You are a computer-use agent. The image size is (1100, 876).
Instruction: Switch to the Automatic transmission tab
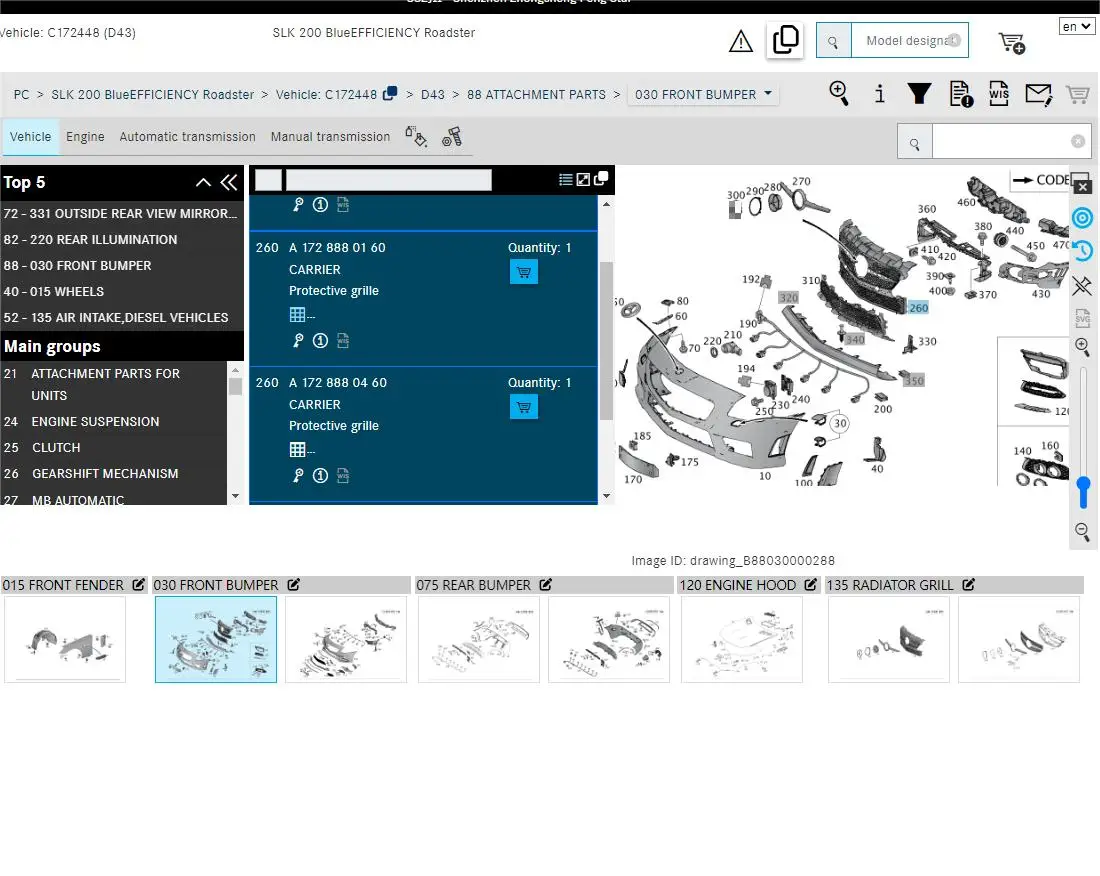(187, 137)
